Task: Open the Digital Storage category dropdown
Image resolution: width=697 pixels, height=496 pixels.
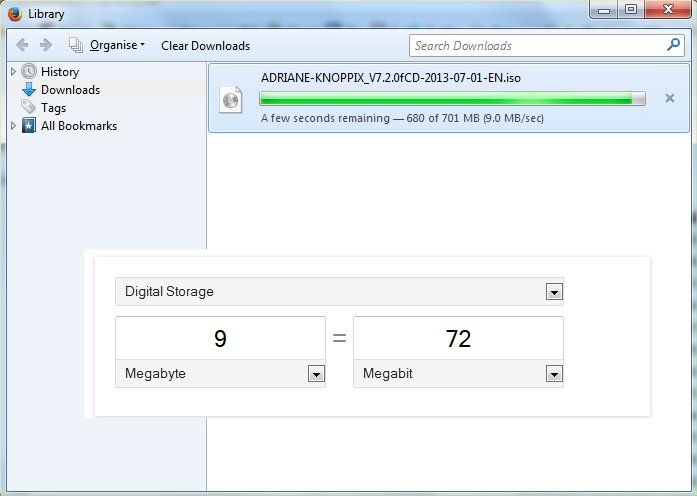Action: point(339,292)
